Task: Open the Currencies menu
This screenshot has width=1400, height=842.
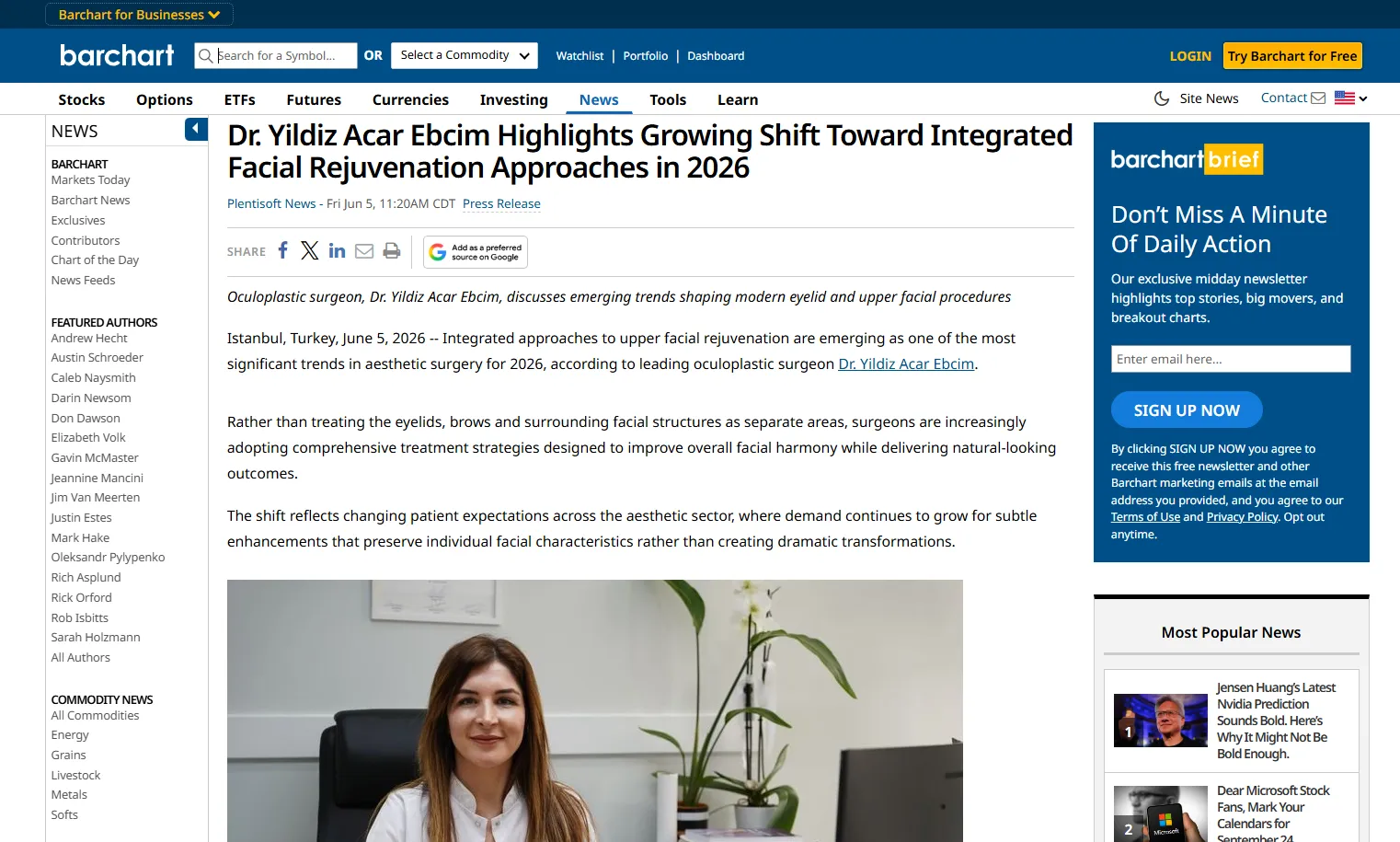Action: [x=410, y=99]
